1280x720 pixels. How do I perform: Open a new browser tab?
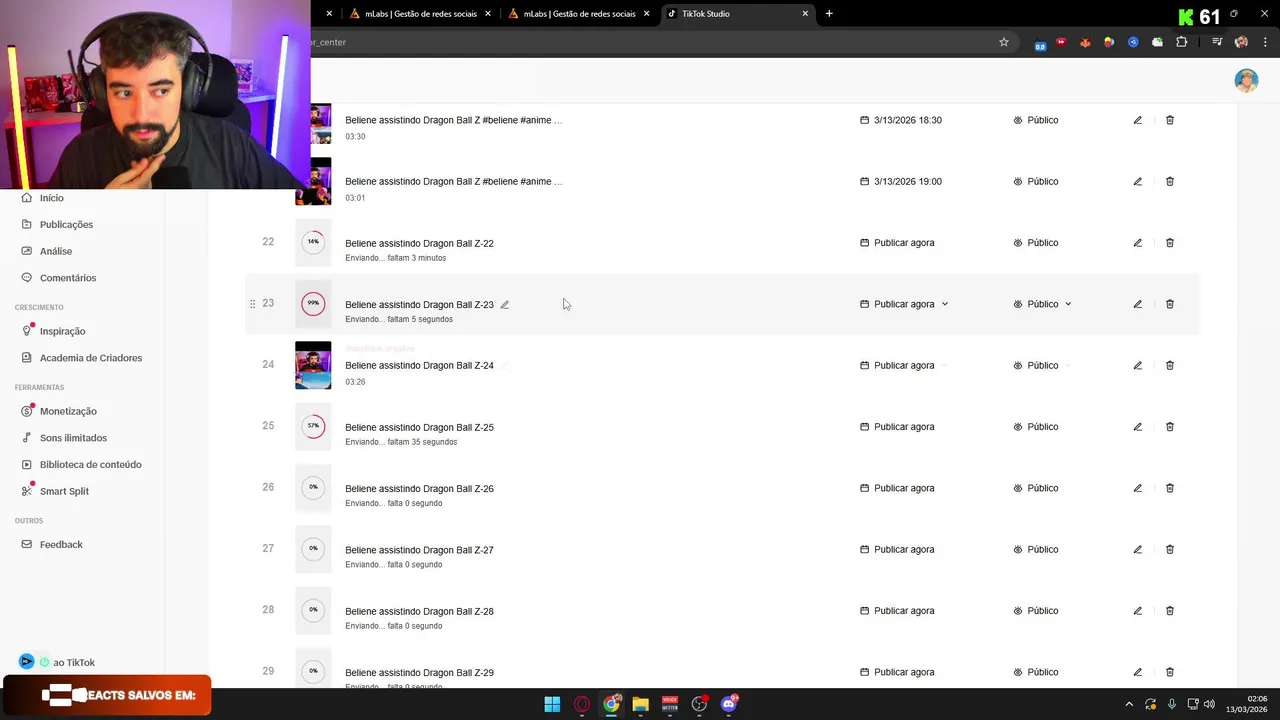(829, 14)
